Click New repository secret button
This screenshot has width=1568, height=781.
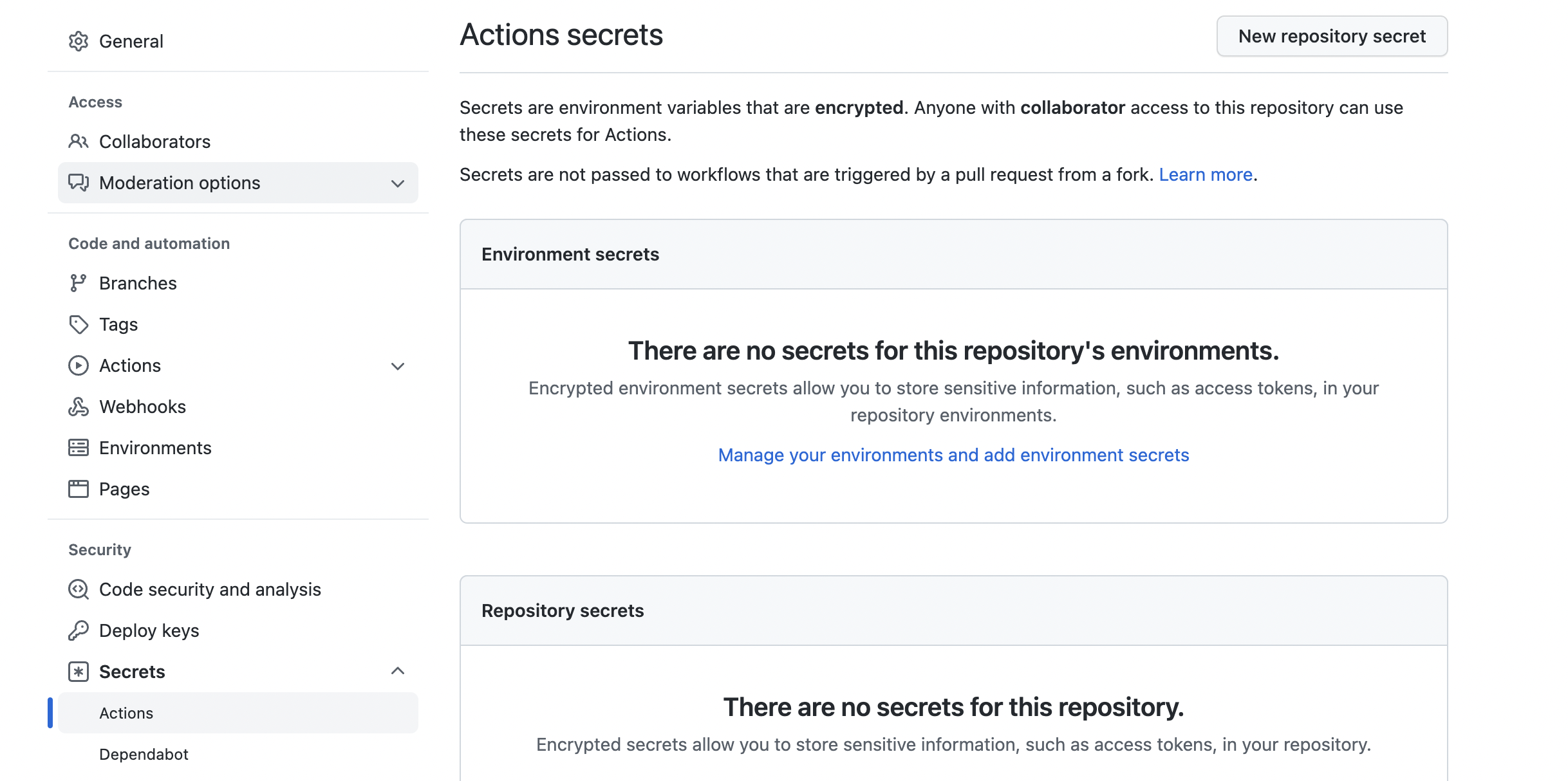[x=1332, y=36]
